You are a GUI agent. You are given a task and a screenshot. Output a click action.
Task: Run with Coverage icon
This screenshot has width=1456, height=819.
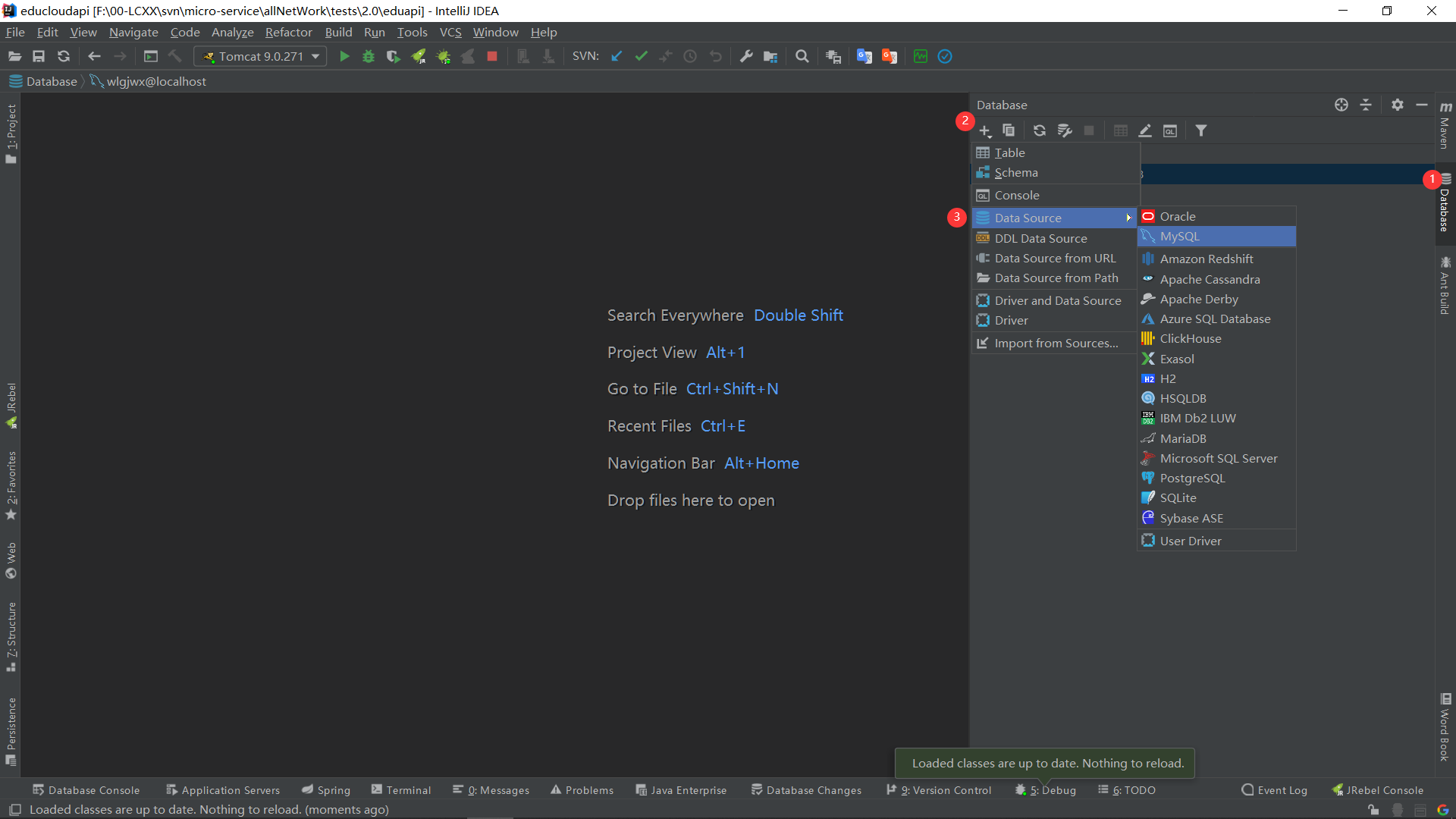393,56
